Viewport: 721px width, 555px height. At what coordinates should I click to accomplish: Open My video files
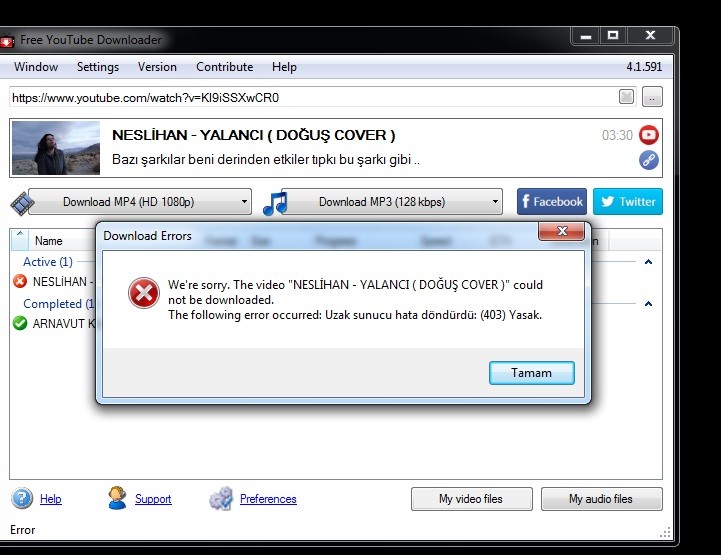[x=471, y=499]
